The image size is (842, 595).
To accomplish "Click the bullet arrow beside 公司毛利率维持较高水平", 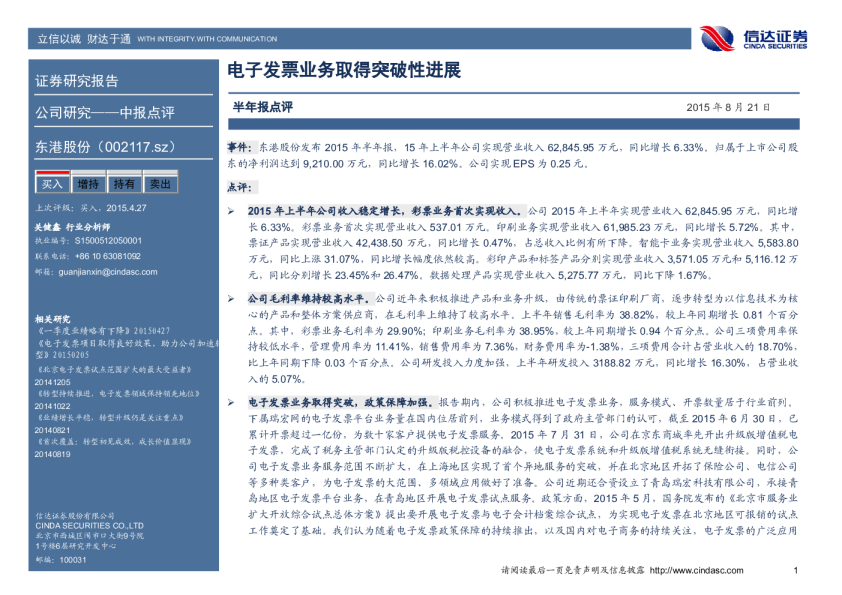I will pos(231,298).
